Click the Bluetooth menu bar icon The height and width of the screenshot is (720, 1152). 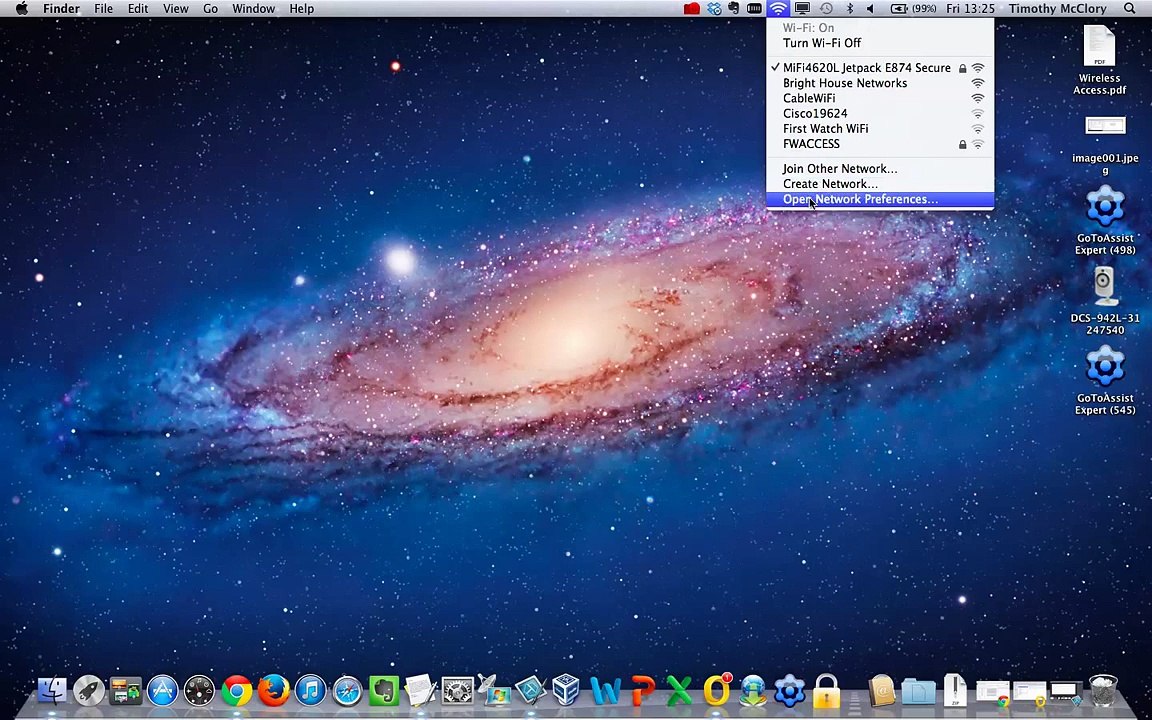[849, 9]
